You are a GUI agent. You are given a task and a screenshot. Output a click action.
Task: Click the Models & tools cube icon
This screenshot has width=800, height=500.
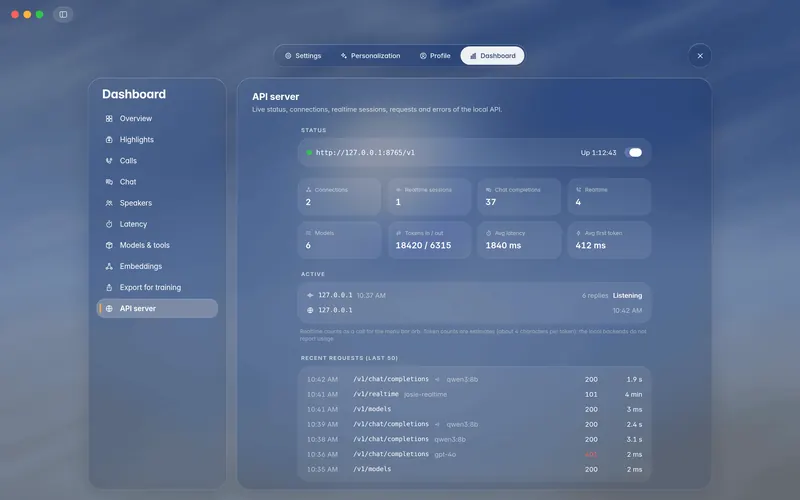point(109,245)
